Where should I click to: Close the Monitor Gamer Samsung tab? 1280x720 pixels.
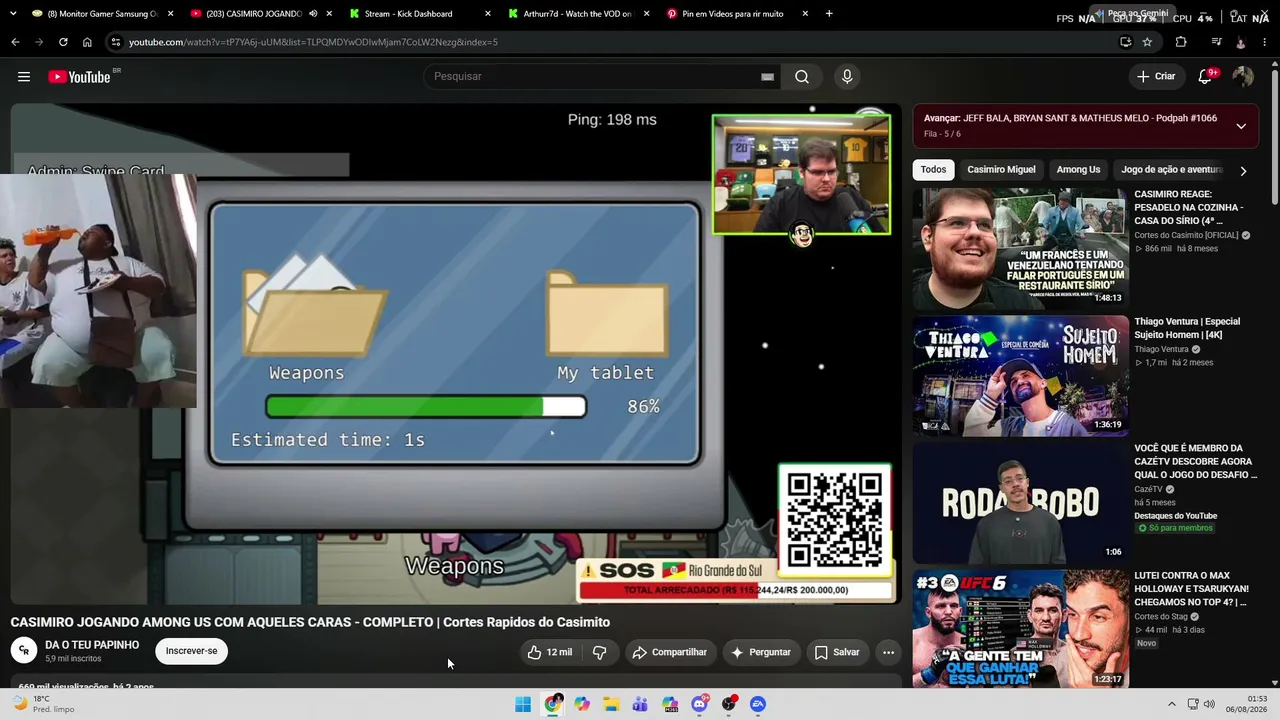(x=170, y=14)
